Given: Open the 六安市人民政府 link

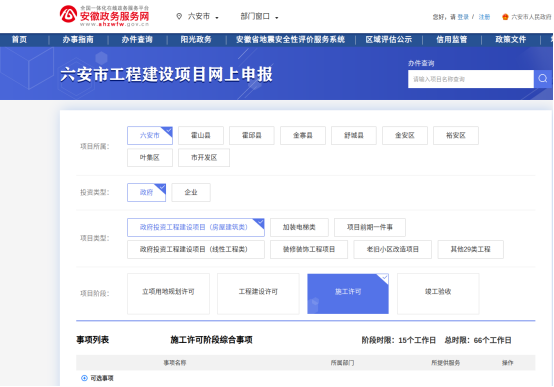Looking at the screenshot, I should click(531, 17).
